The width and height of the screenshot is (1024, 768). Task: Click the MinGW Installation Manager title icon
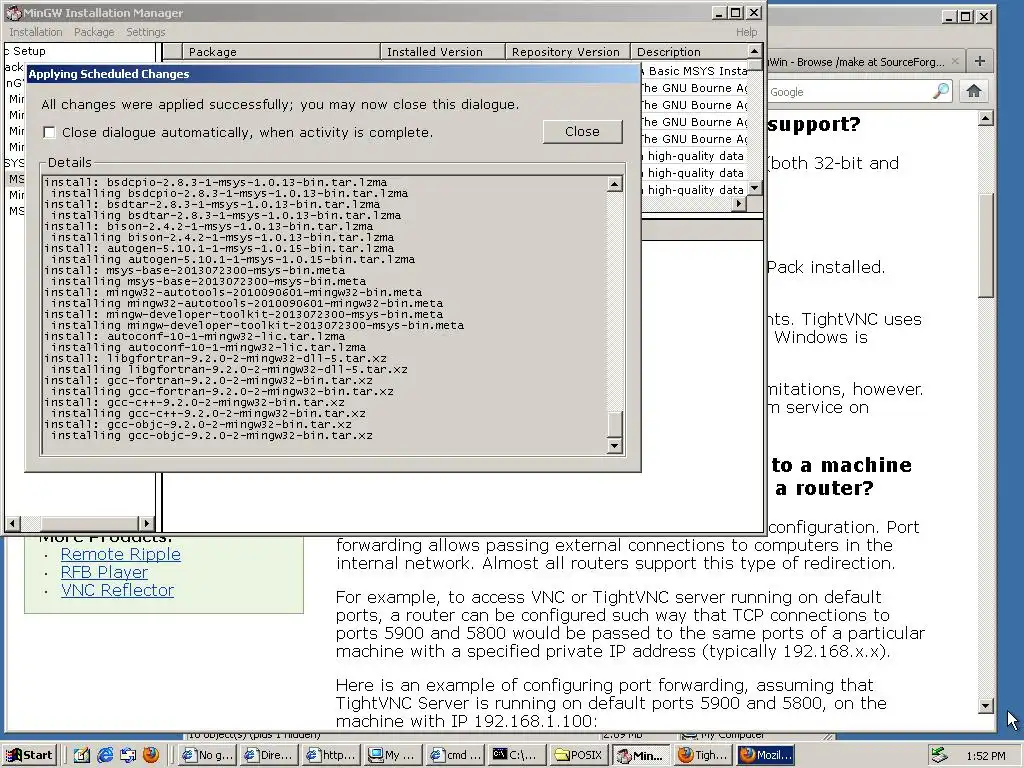click(x=13, y=12)
